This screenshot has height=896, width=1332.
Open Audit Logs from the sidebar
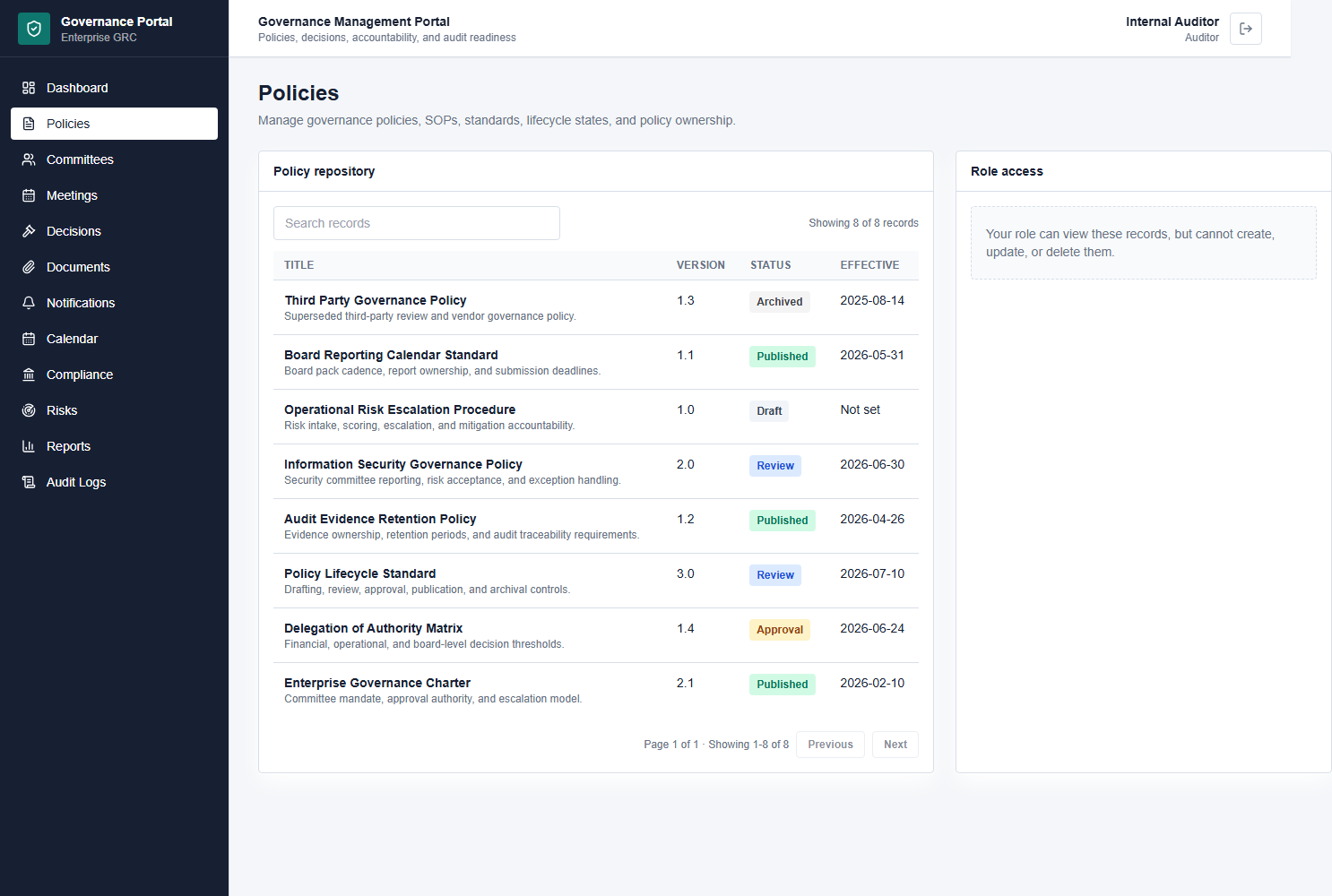(114, 482)
